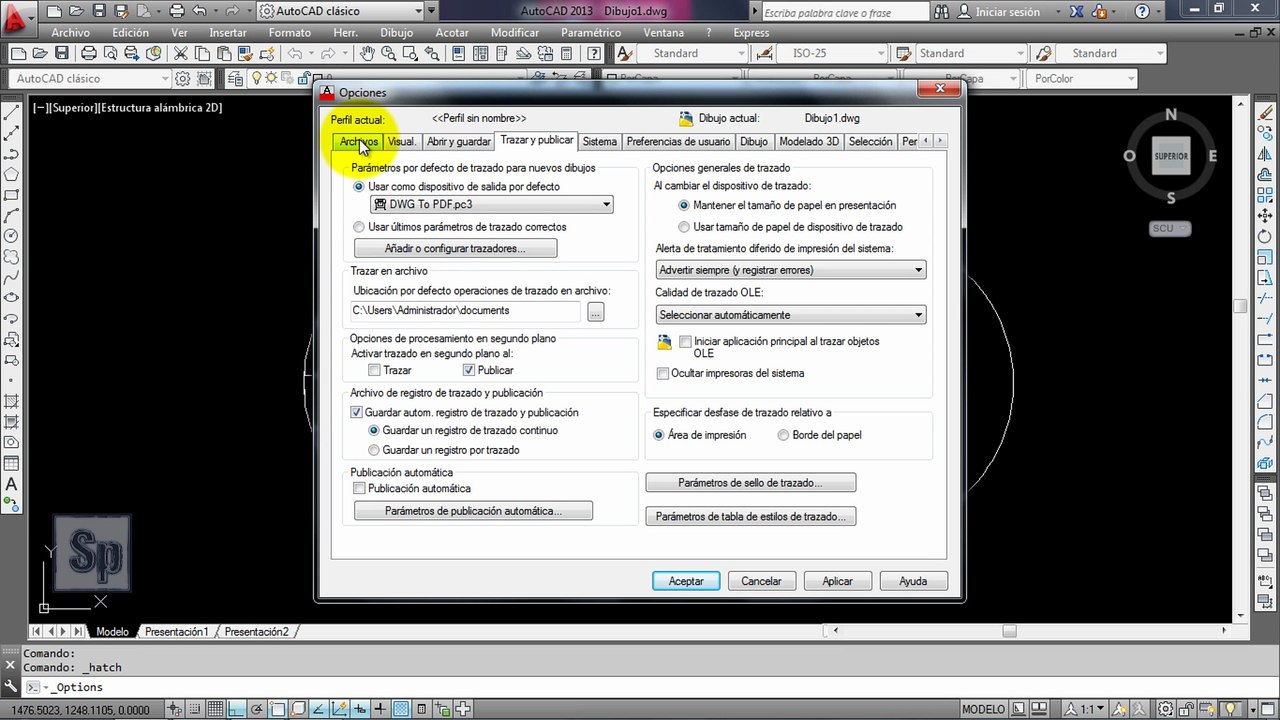Click Open folder icon in Quick Access toolbar
The image size is (1280, 720).
(77, 12)
